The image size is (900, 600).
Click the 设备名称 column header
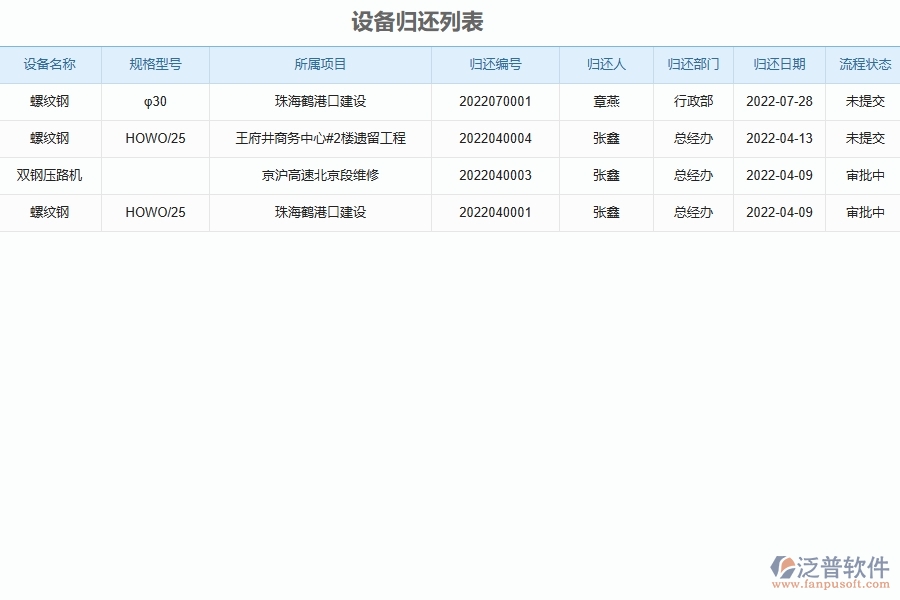pos(51,64)
